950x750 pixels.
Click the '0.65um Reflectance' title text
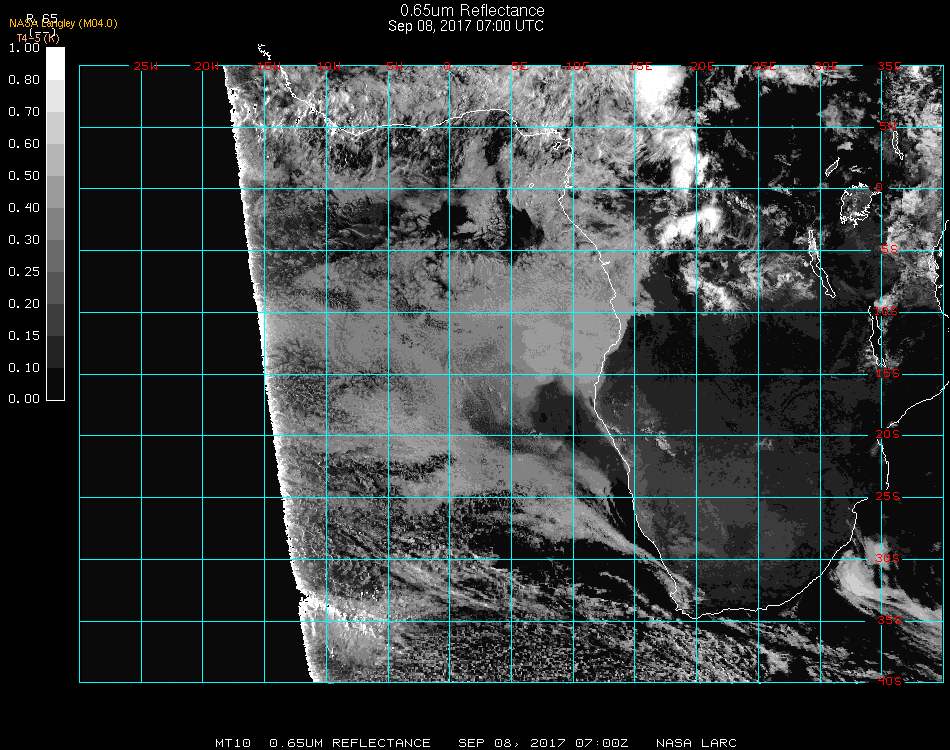(472, 10)
